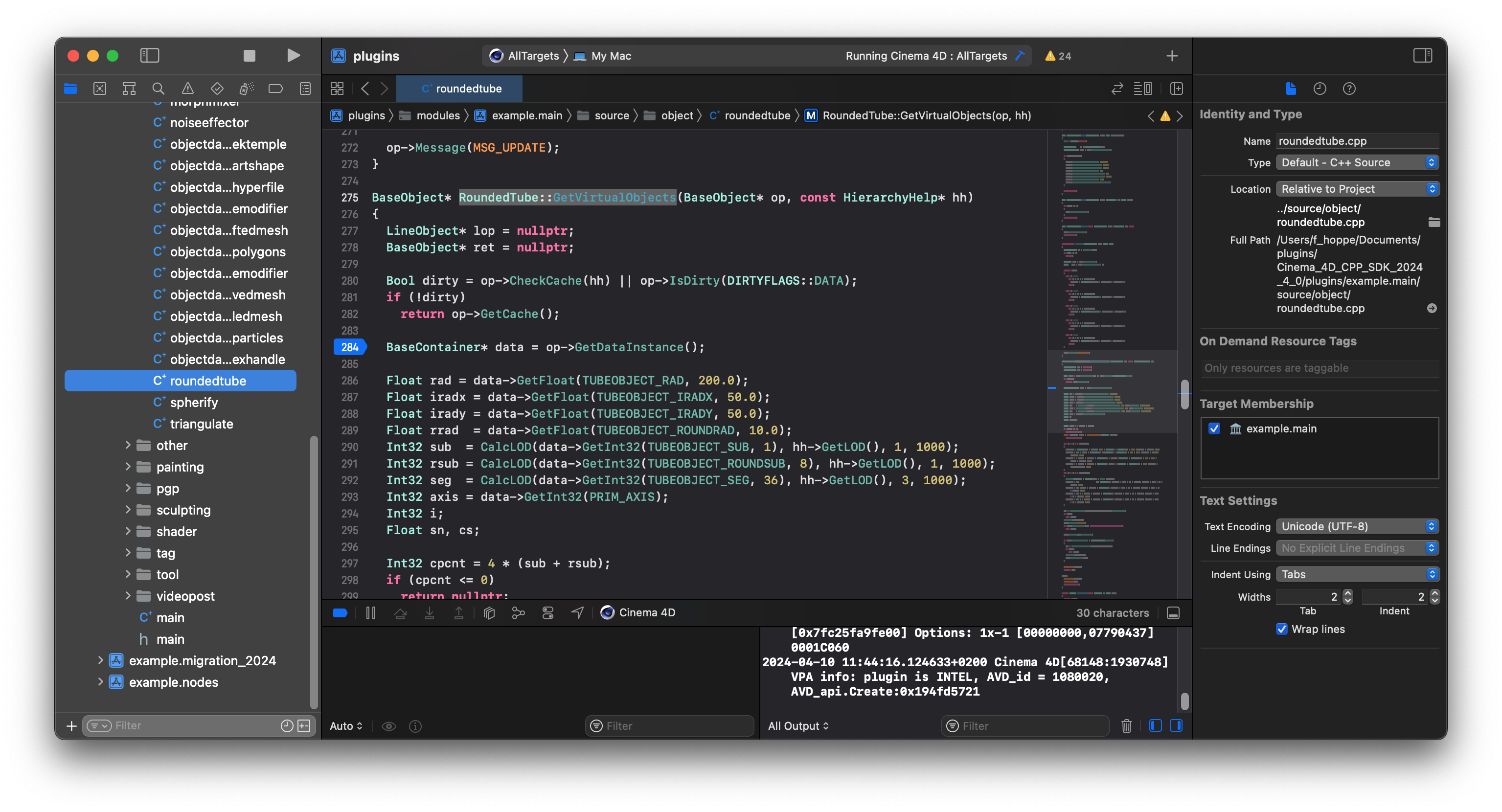The image size is (1502, 812).
Task: Open the All Output filter dropdown
Action: 798,726
